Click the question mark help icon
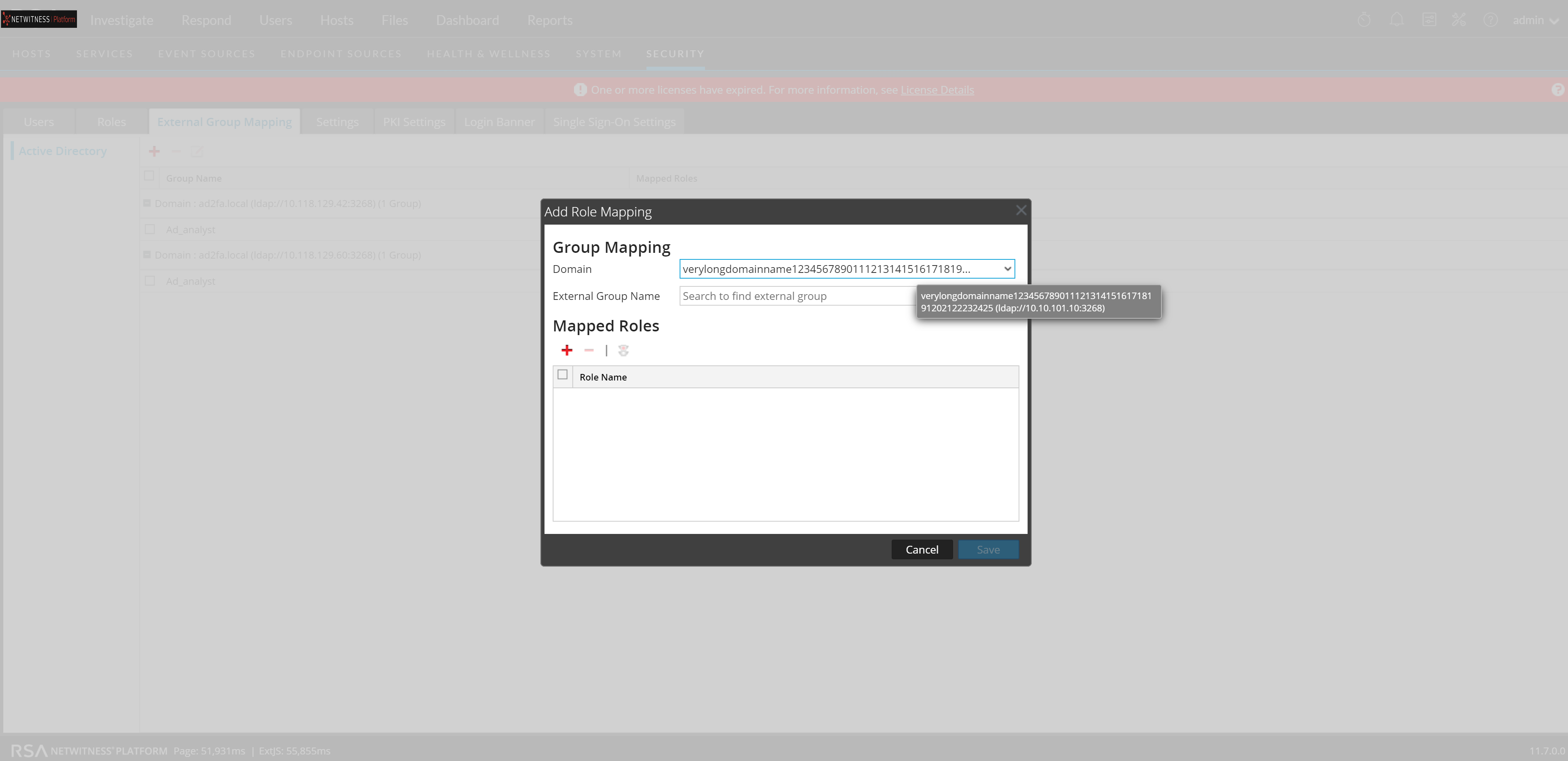 point(1490,20)
